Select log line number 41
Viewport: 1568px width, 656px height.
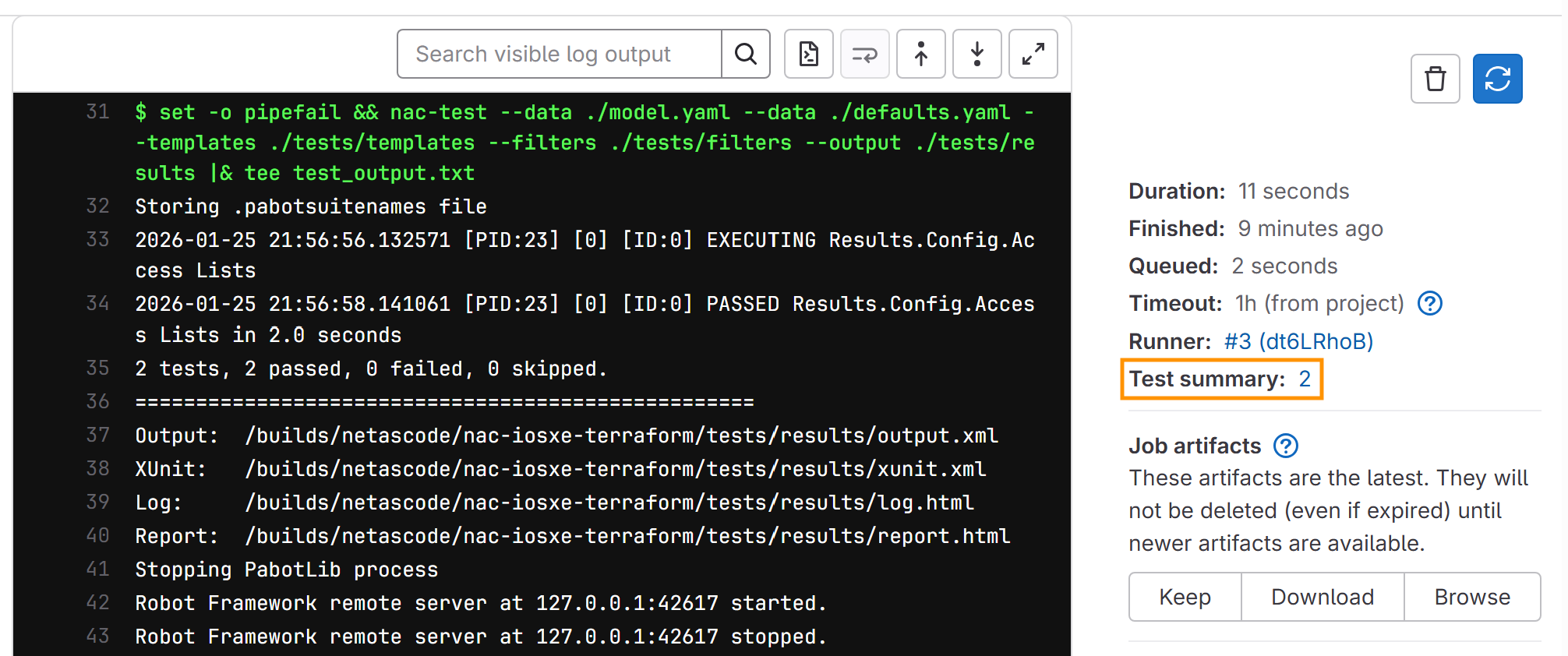[x=97, y=569]
